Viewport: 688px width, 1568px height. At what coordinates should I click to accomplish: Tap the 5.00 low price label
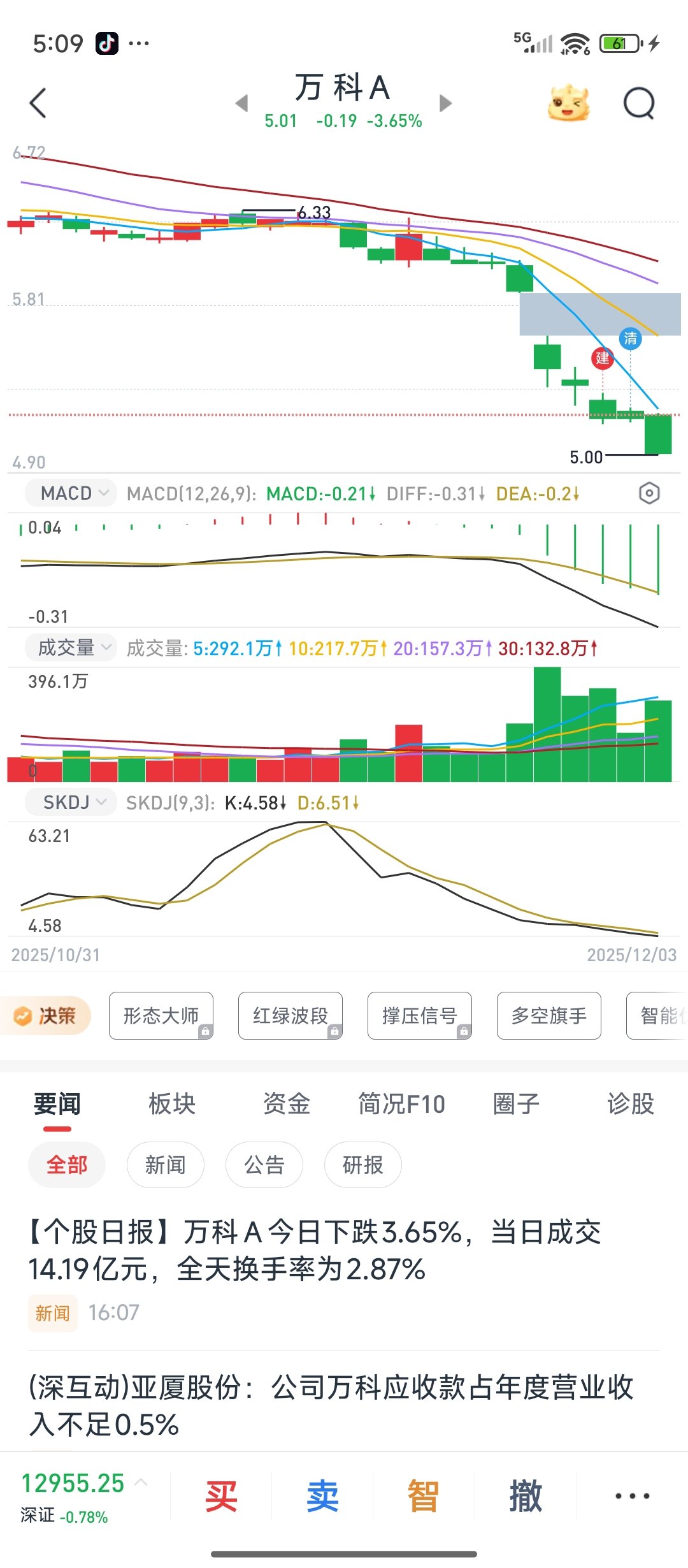pos(586,457)
